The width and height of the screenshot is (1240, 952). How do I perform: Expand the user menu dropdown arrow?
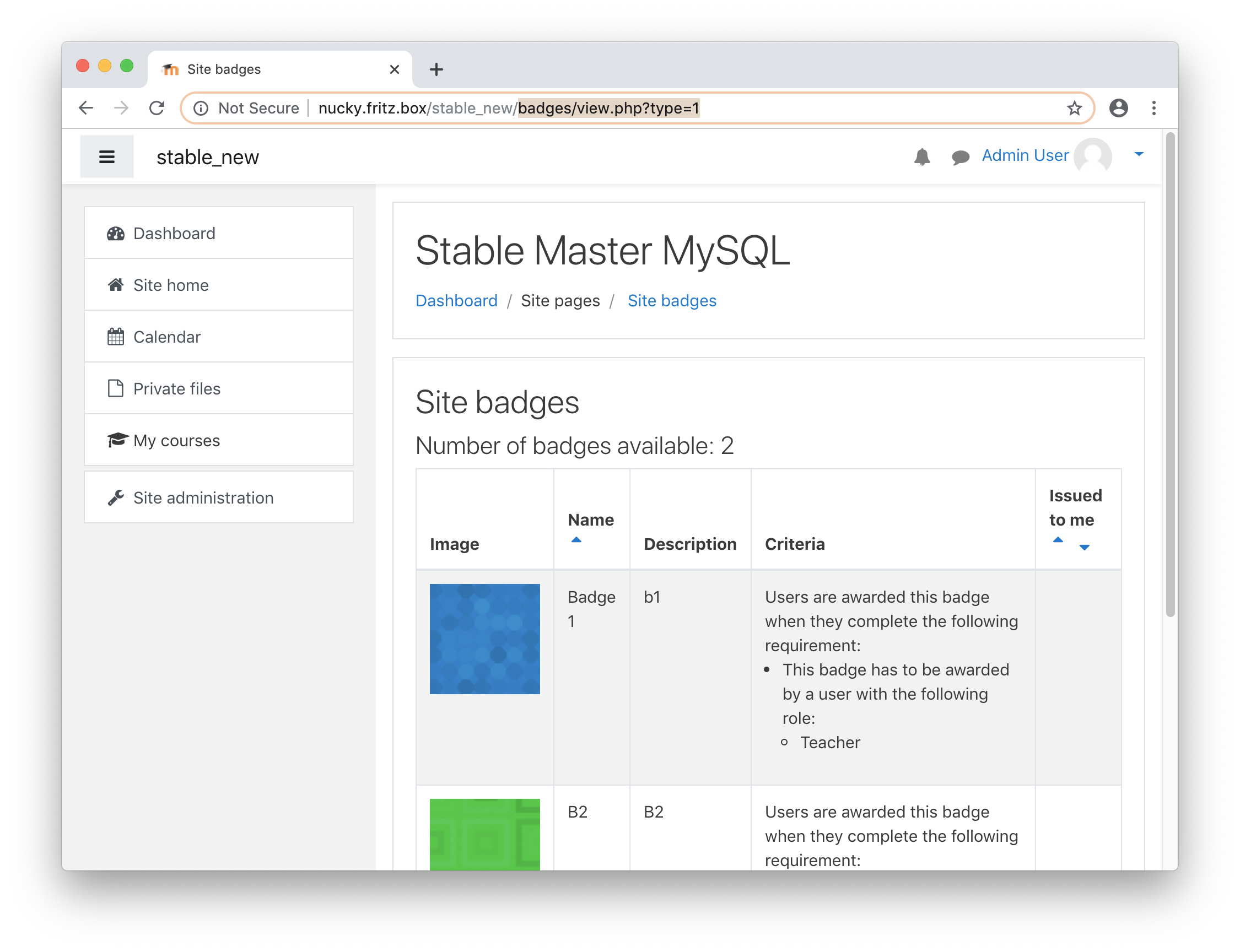pos(1139,154)
